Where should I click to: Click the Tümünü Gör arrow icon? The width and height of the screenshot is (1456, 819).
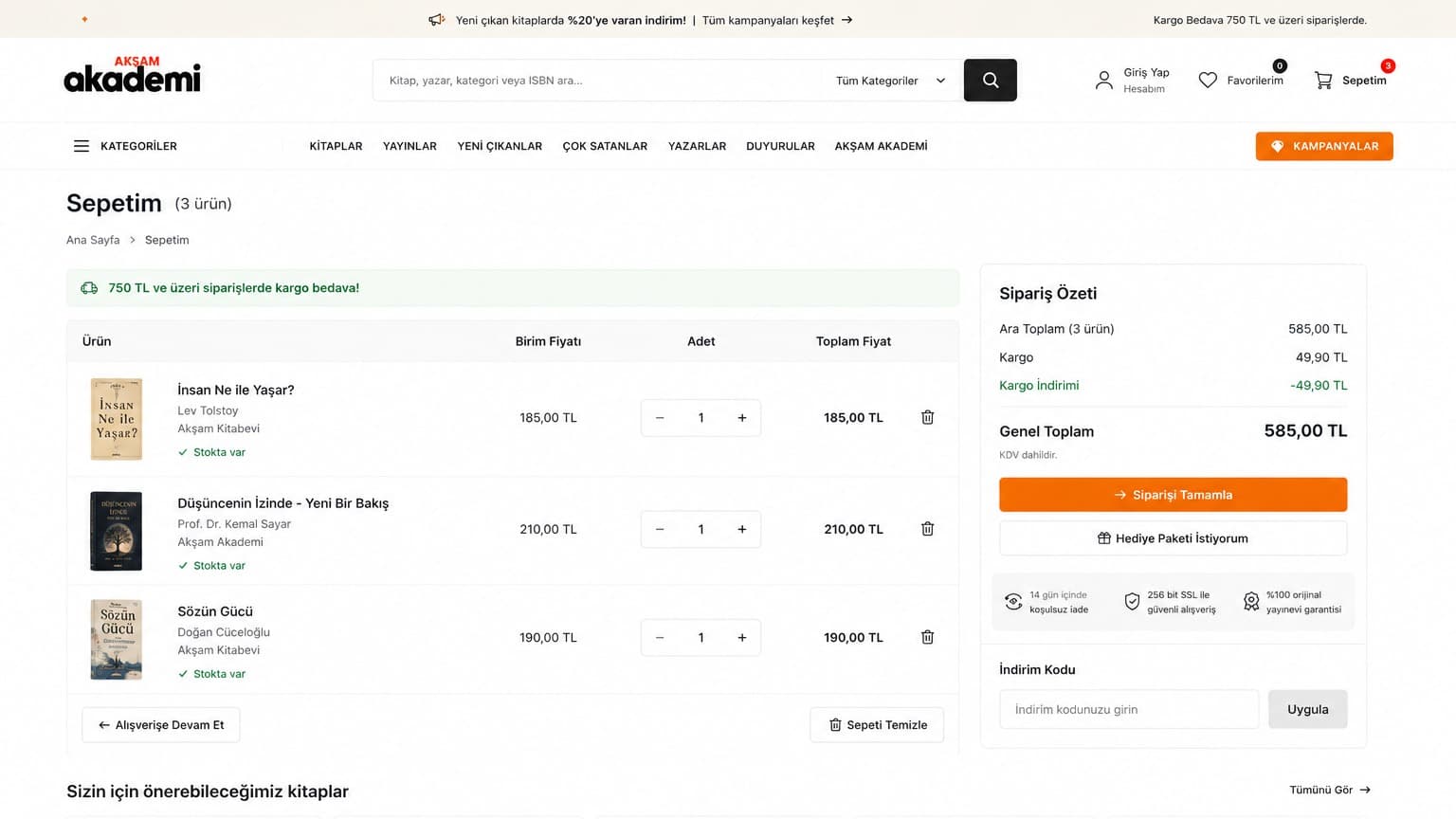click(x=1365, y=790)
